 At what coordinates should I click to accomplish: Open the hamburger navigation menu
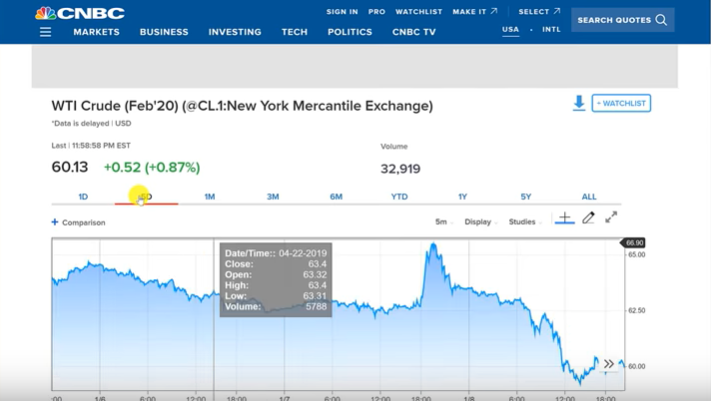pyautogui.click(x=45, y=32)
